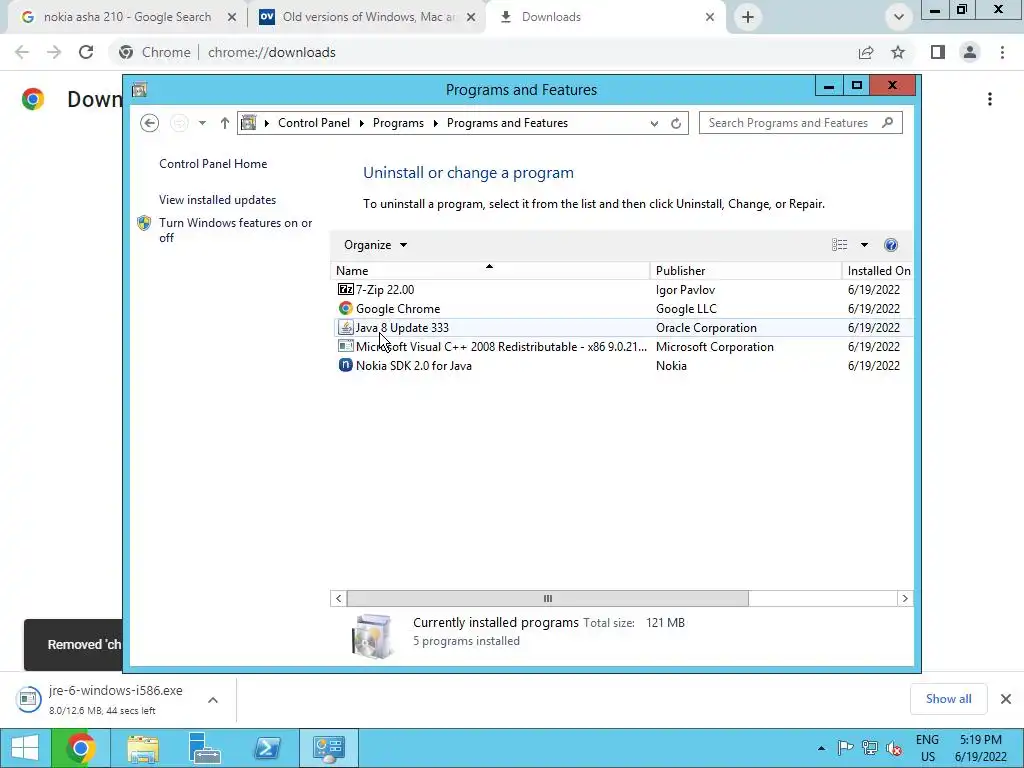
Task: Reload the Chrome downloads page
Action: (x=86, y=52)
